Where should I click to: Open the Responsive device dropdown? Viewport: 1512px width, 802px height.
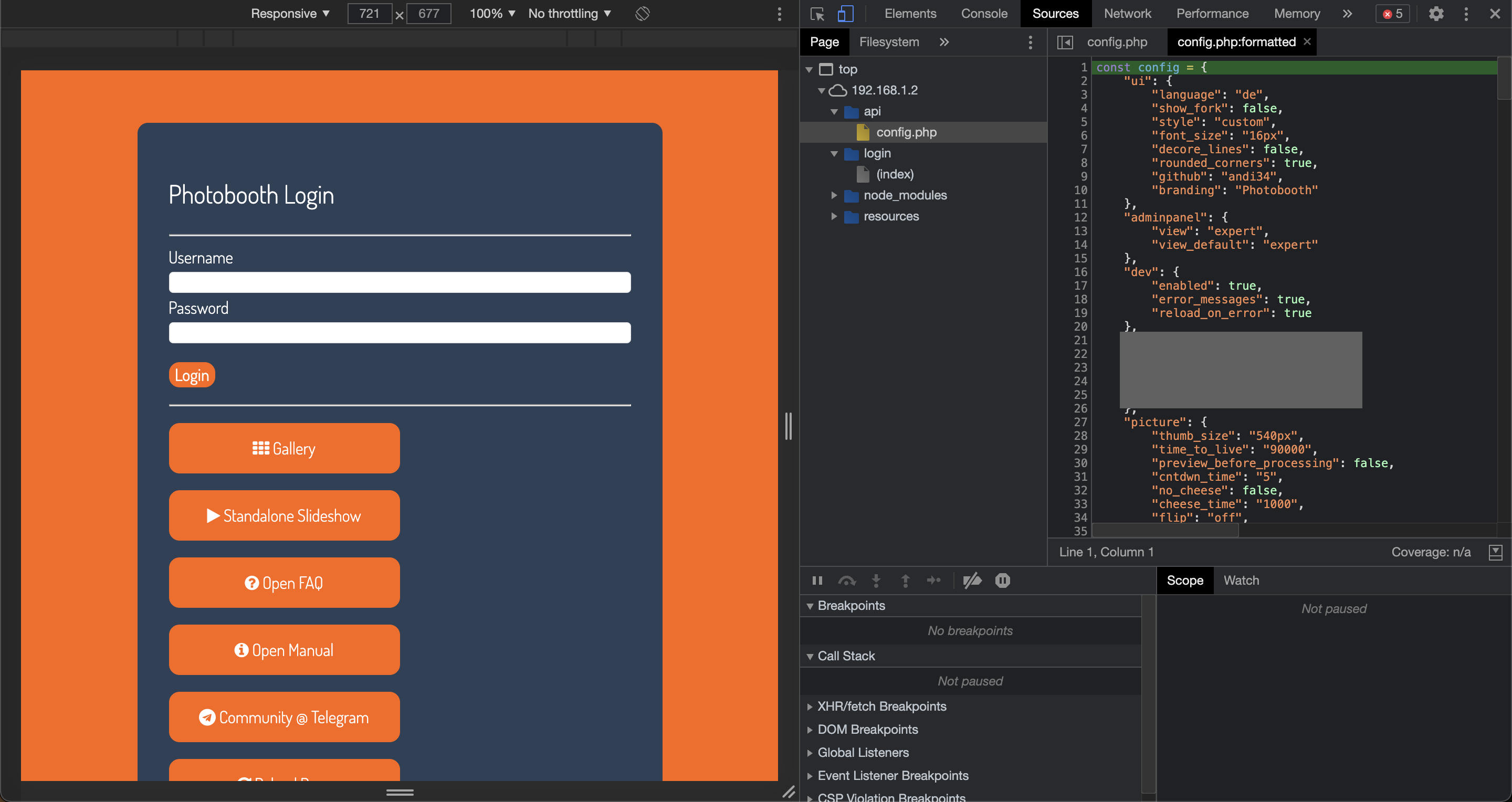pos(290,14)
